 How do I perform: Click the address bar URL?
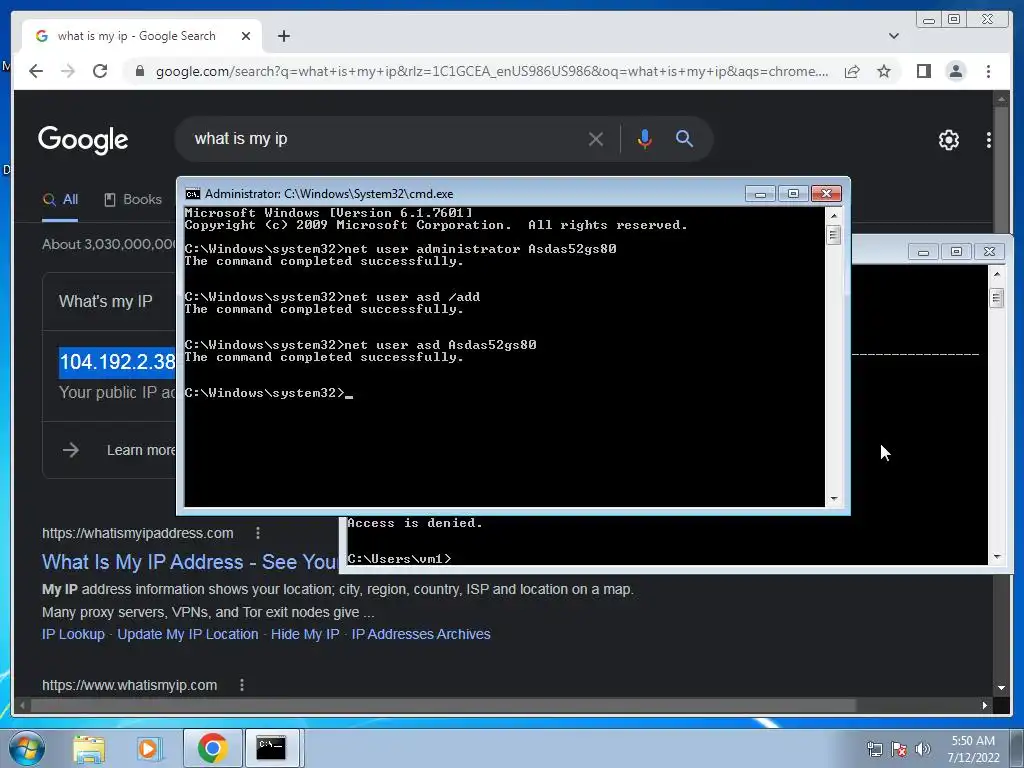tap(491, 71)
